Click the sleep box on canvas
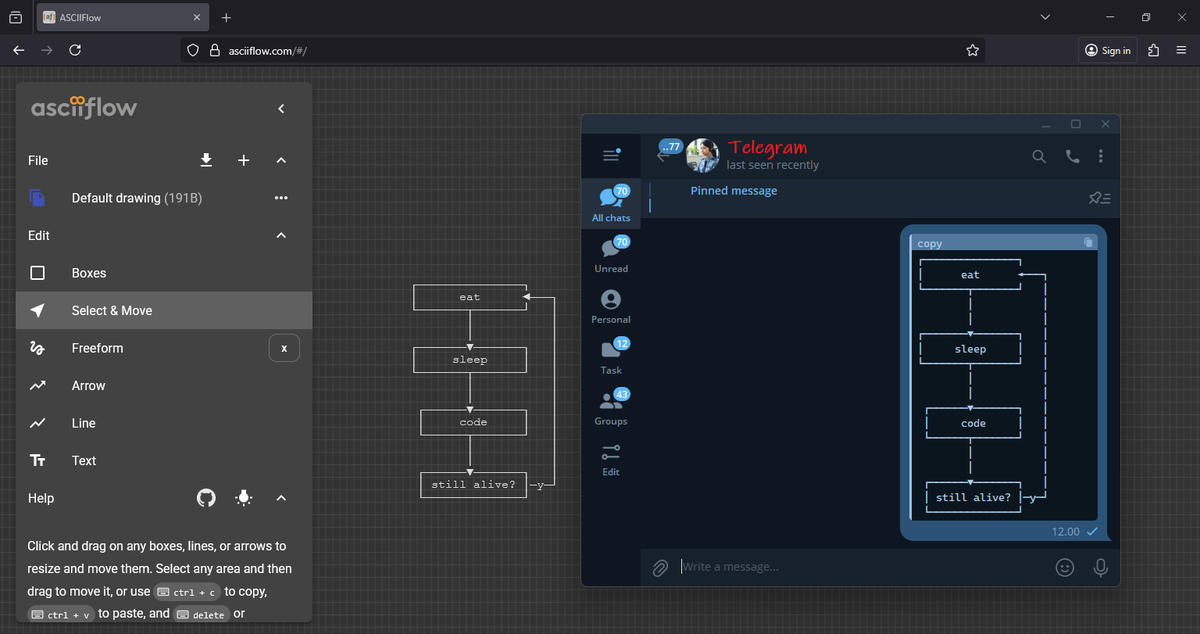Viewport: 1200px width, 634px height. click(x=470, y=360)
